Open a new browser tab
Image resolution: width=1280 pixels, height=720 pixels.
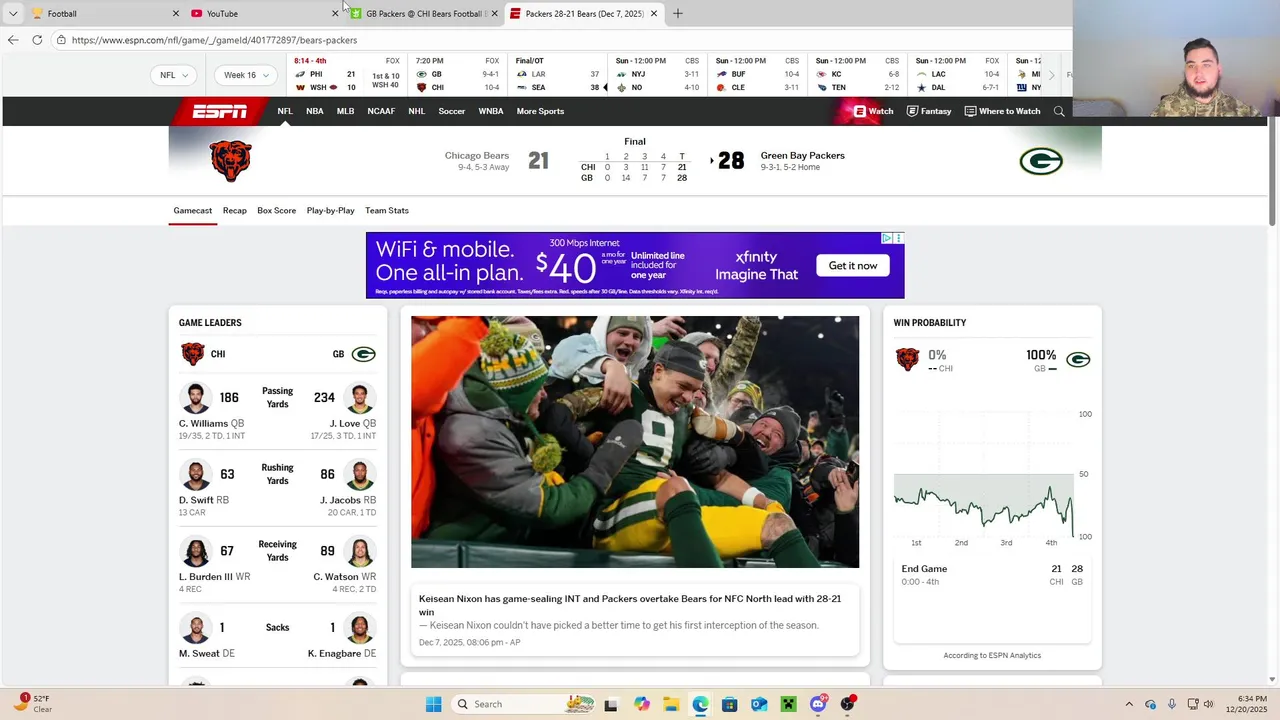pyautogui.click(x=677, y=13)
